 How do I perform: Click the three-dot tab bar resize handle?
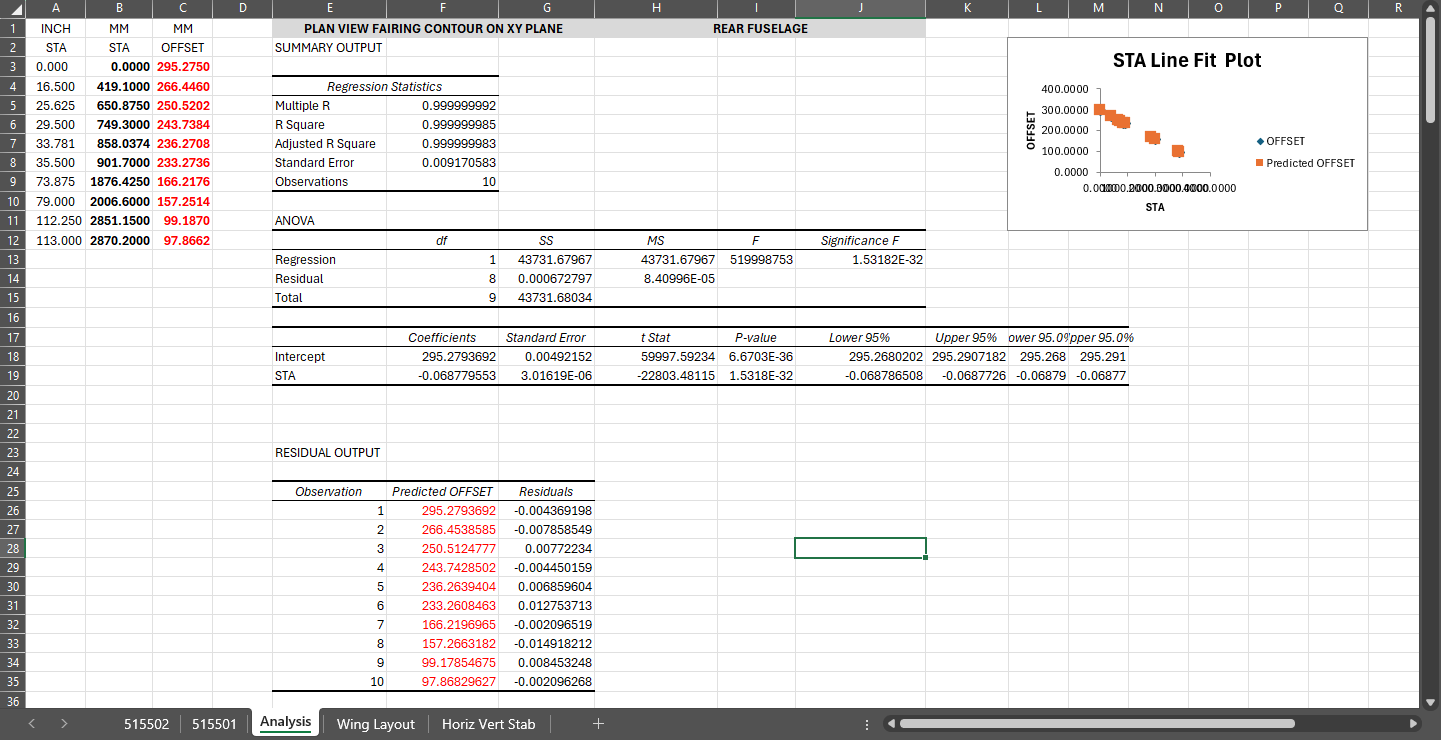(866, 724)
